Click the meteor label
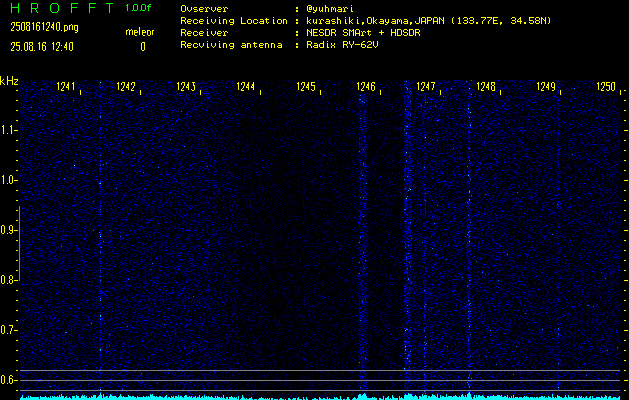This screenshot has width=629, height=400. coord(140,32)
